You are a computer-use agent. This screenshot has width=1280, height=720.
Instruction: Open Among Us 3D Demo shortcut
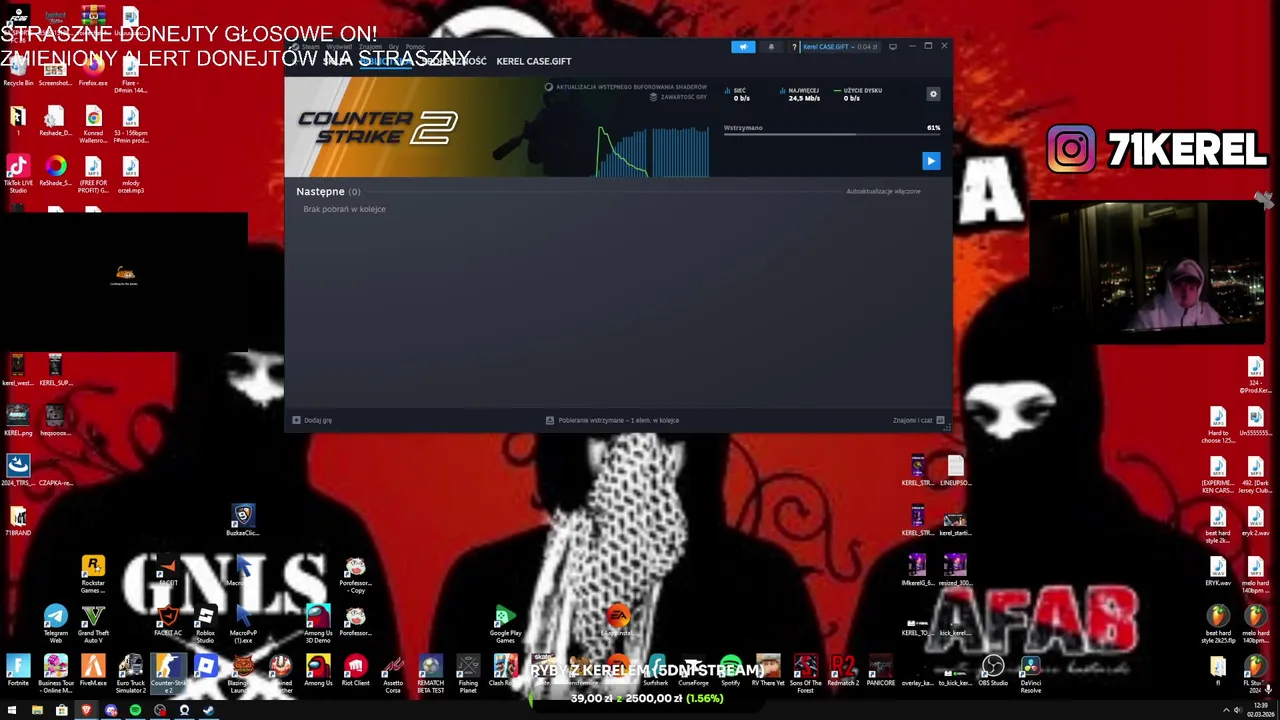point(318,623)
